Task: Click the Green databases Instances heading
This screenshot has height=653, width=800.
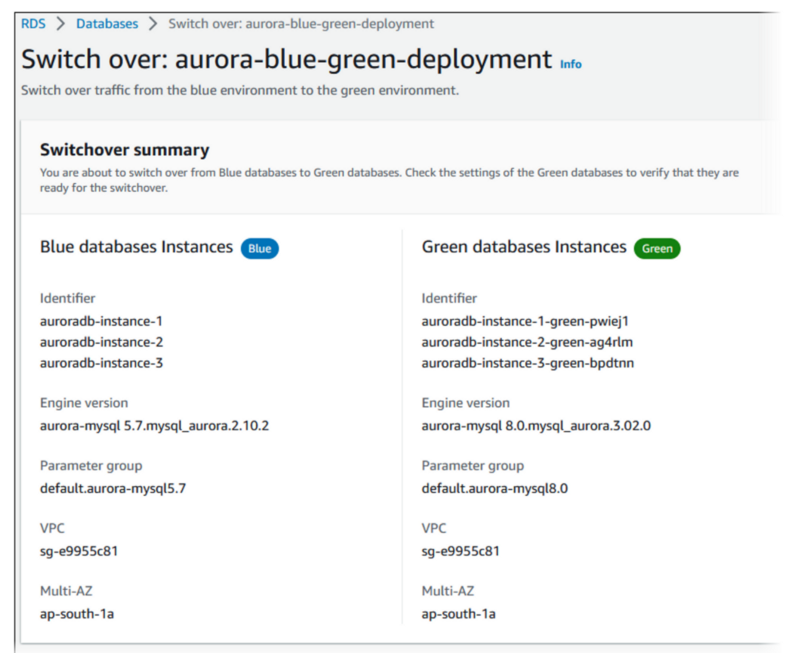Action: coord(524,247)
